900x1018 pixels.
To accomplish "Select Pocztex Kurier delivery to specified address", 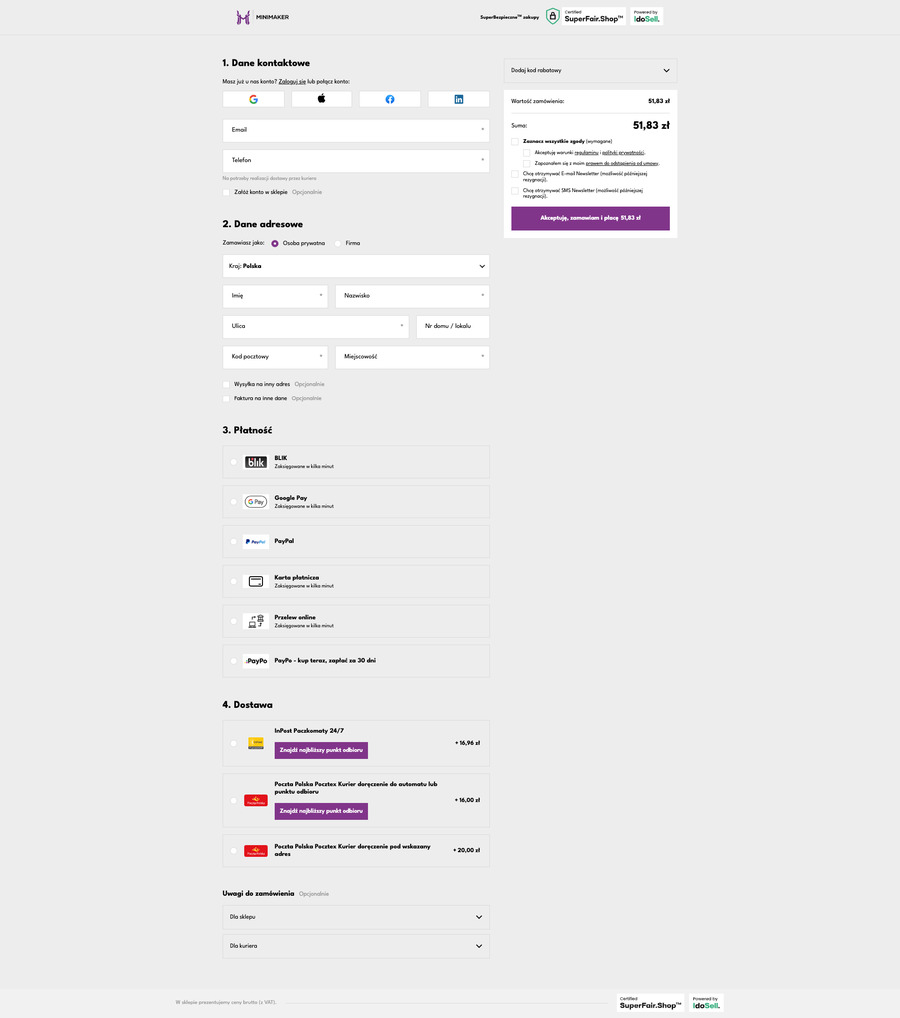I will (234, 851).
